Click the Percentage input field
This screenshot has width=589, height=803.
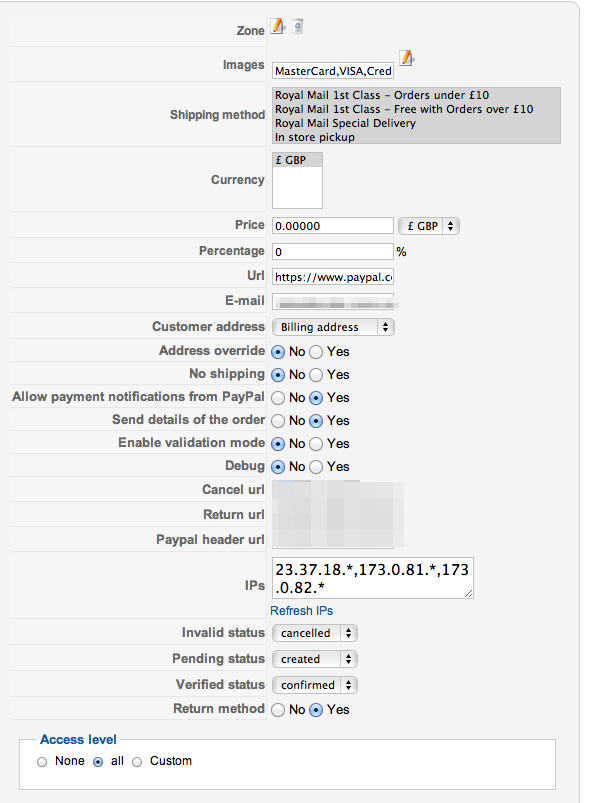tap(333, 251)
